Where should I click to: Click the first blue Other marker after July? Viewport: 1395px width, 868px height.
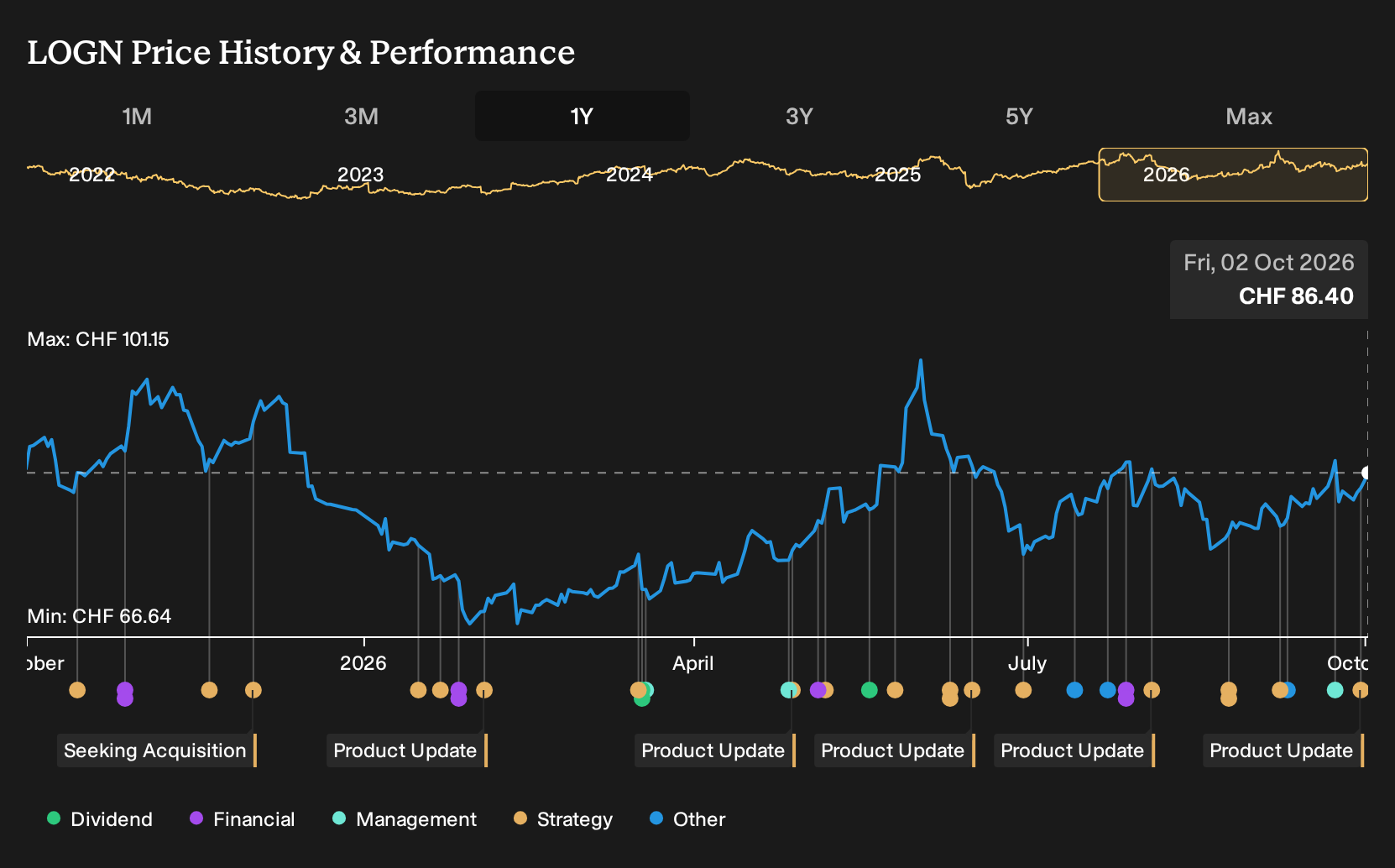(1074, 690)
